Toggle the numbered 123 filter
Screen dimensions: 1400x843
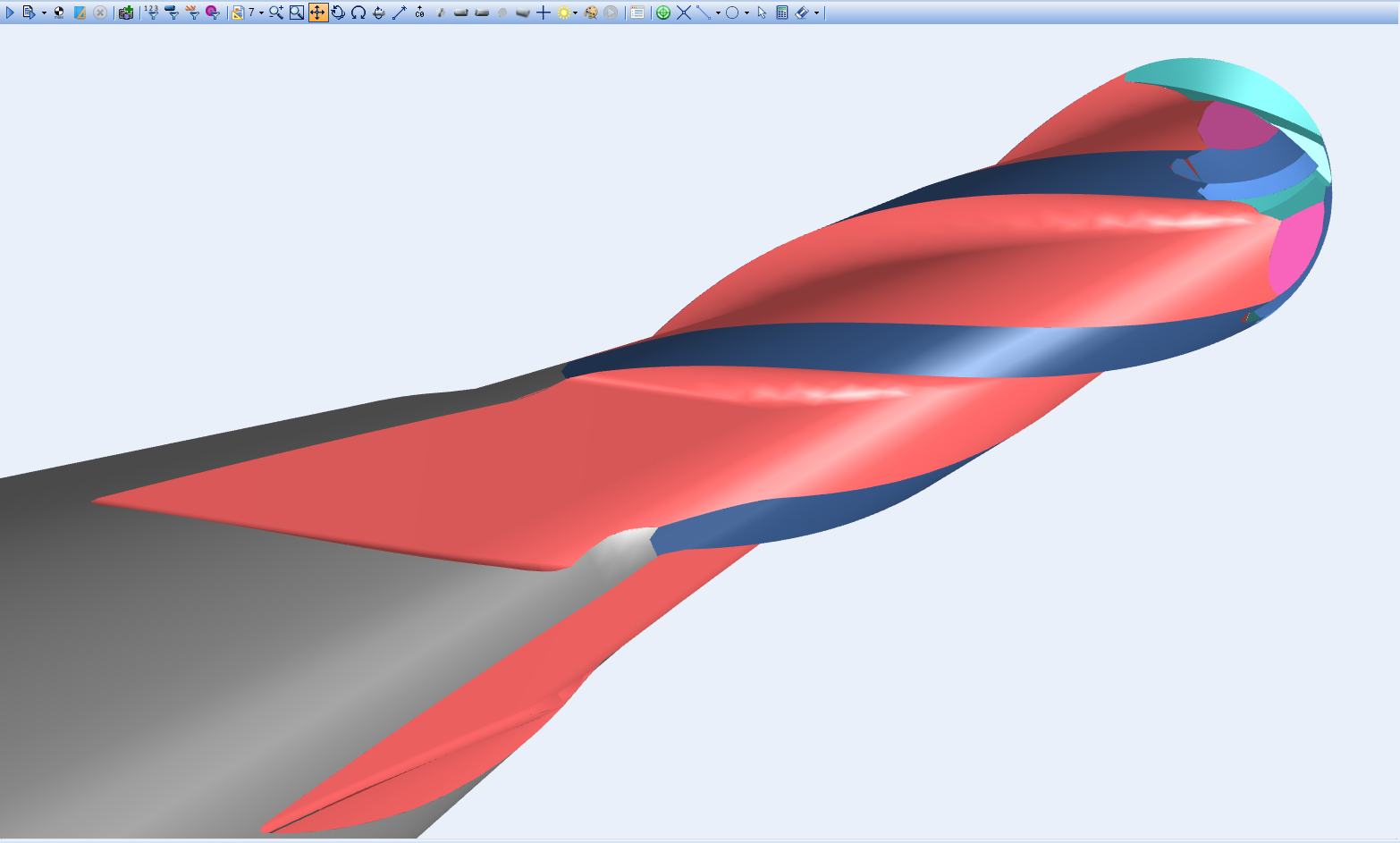coord(151,13)
